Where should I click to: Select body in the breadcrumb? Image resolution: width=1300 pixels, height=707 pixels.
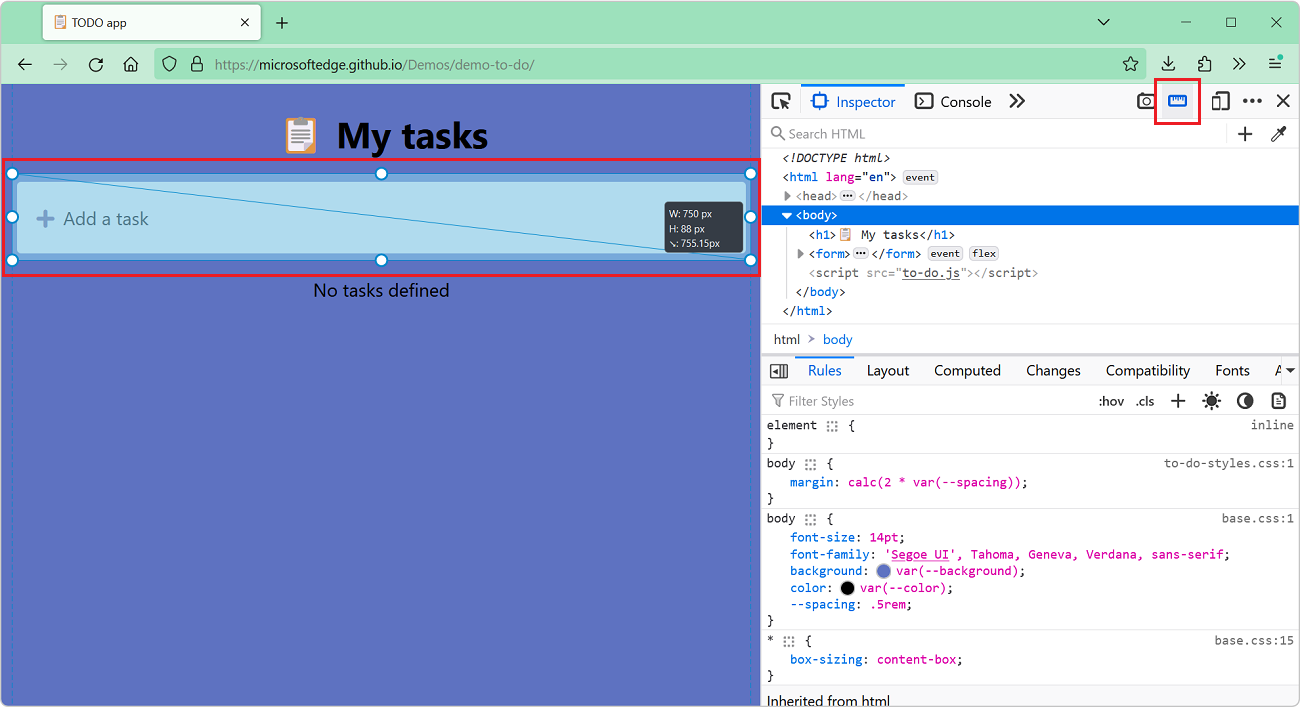[837, 340]
